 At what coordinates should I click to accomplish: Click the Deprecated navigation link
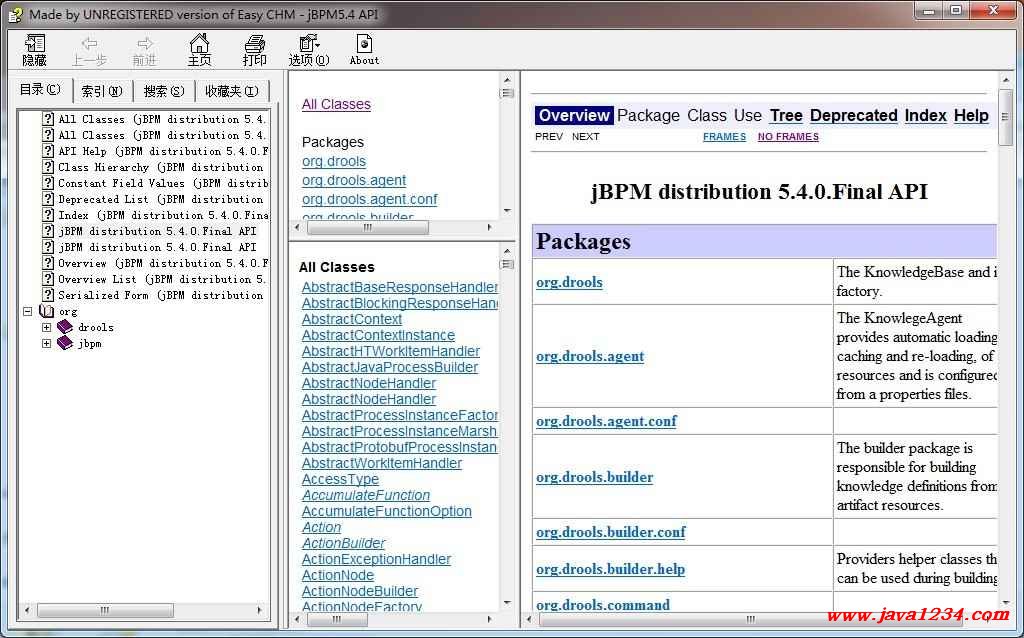pos(853,115)
